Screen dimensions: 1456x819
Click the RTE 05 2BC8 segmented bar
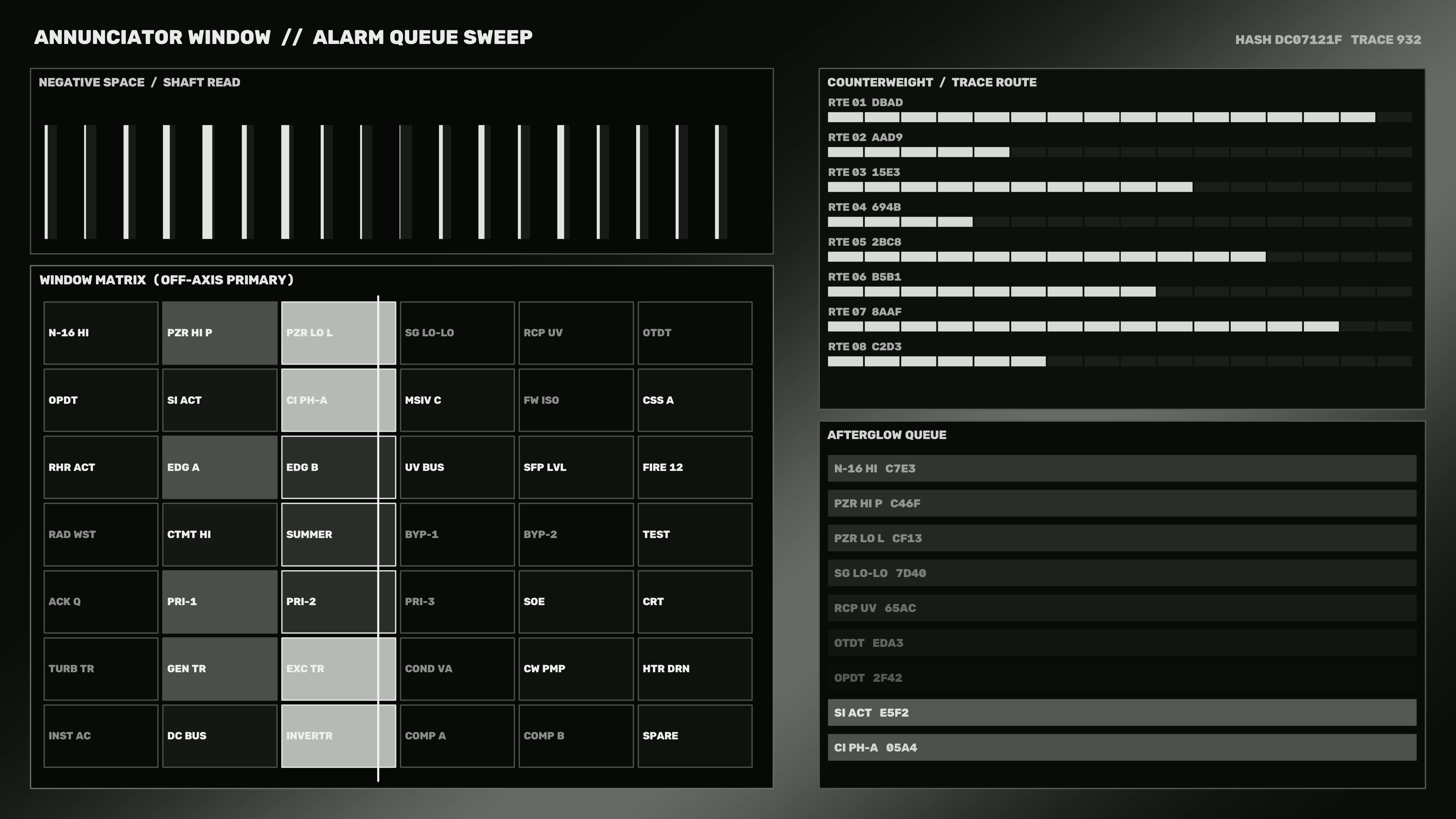coord(1120,257)
